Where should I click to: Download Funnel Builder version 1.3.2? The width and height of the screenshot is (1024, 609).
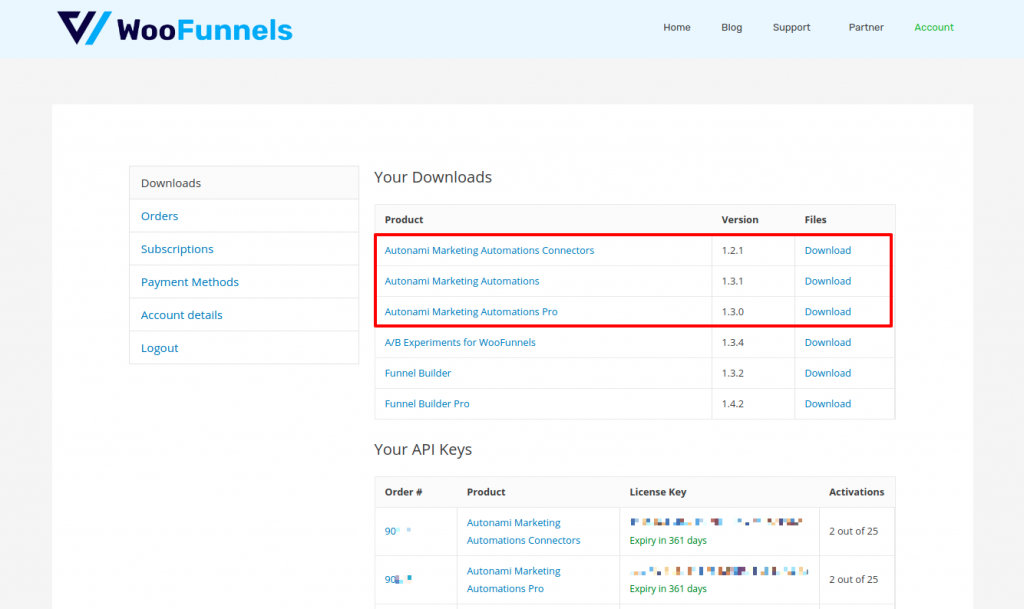(x=827, y=373)
